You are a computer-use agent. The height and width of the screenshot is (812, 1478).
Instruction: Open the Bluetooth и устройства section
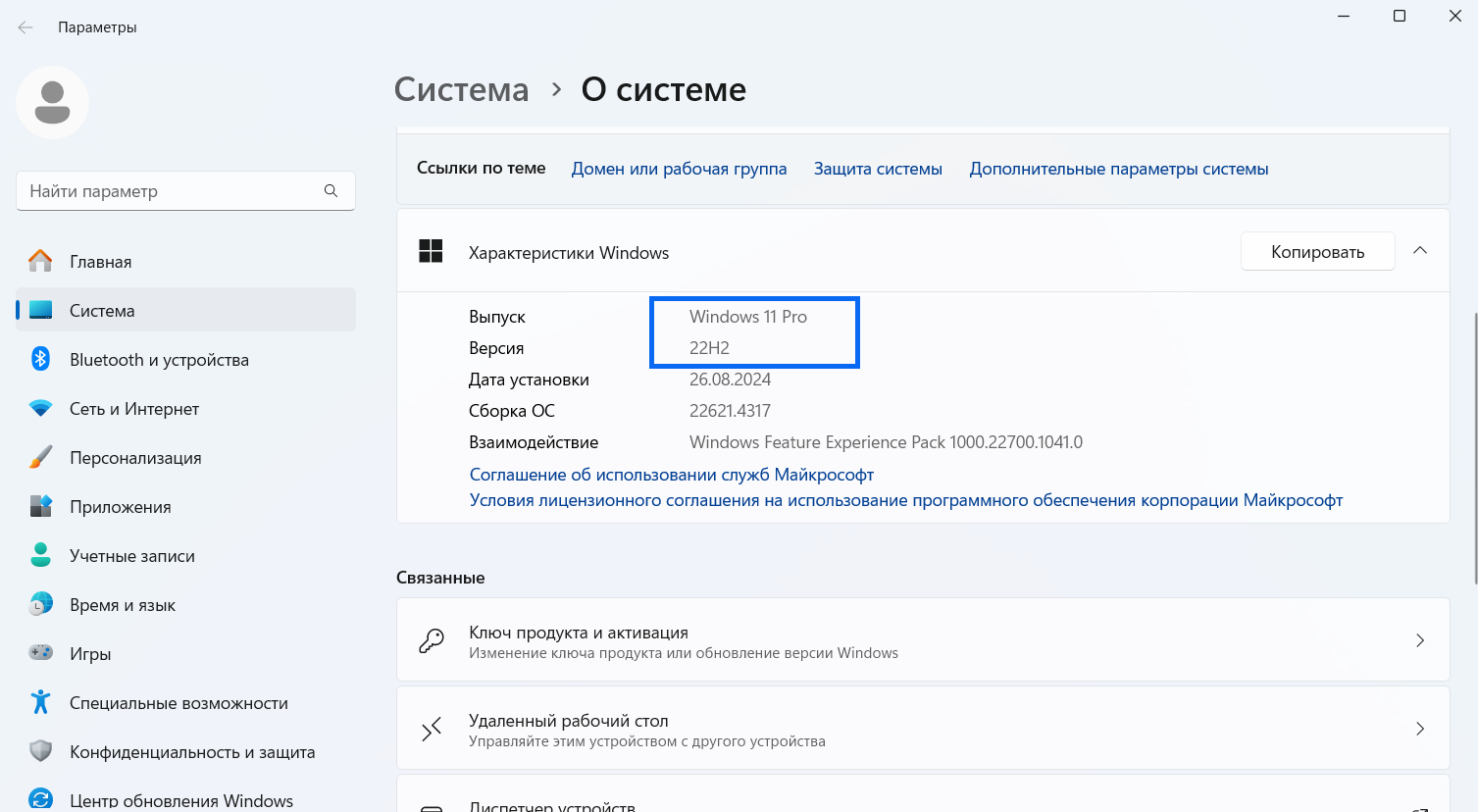click(157, 359)
